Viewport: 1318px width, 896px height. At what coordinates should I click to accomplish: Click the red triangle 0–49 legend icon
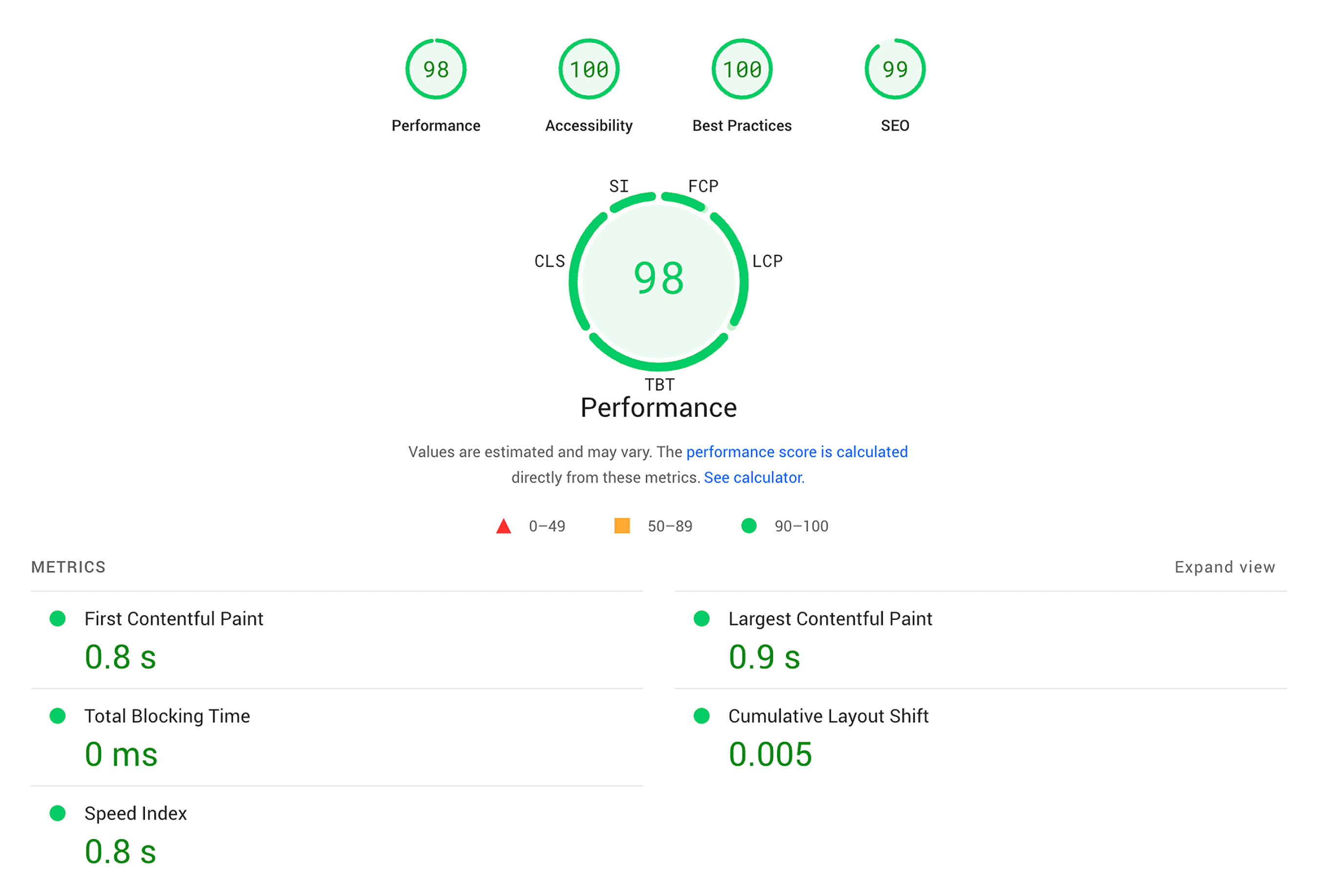pos(504,526)
